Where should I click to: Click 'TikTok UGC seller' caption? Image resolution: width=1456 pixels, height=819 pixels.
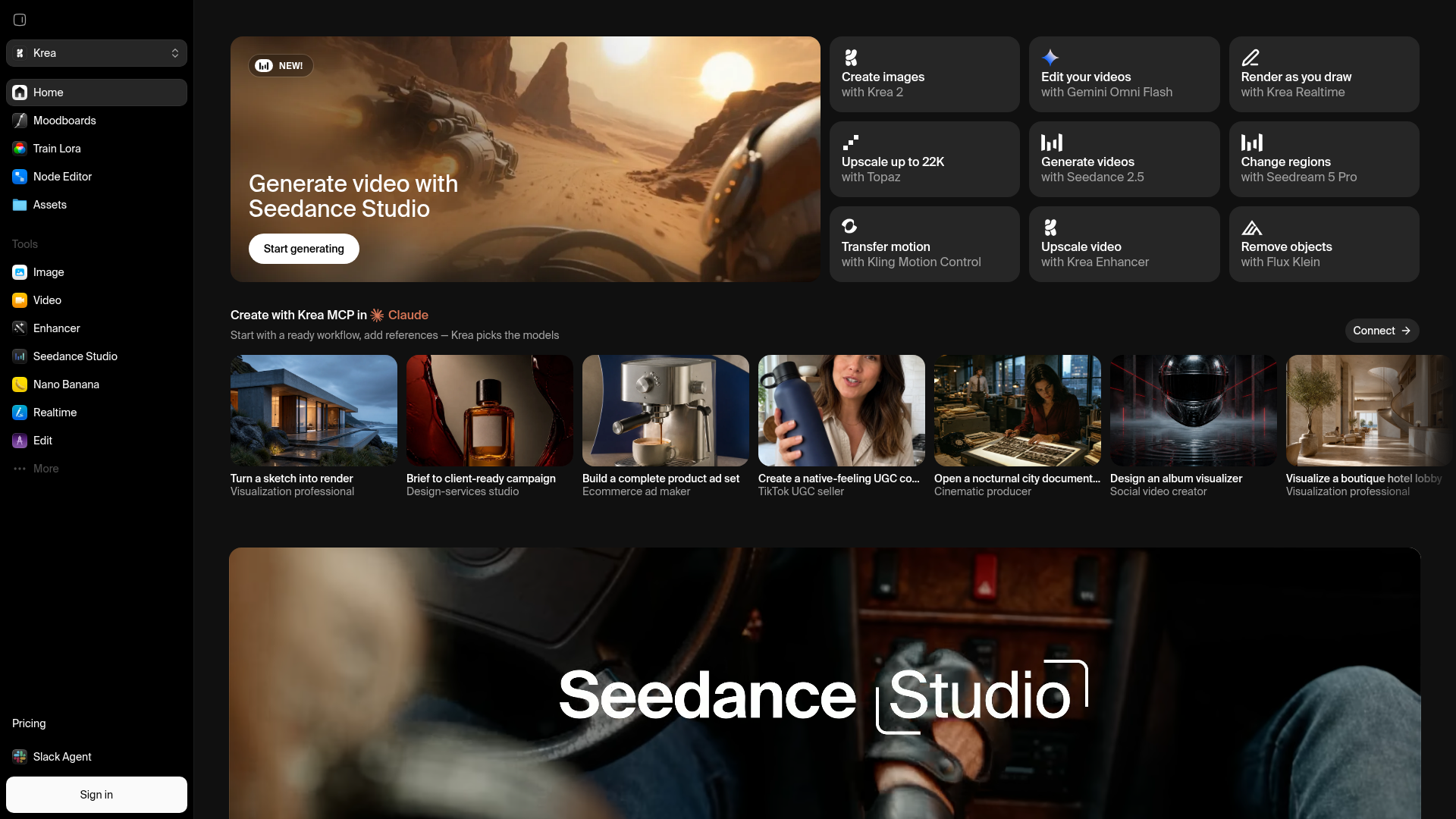click(x=801, y=491)
